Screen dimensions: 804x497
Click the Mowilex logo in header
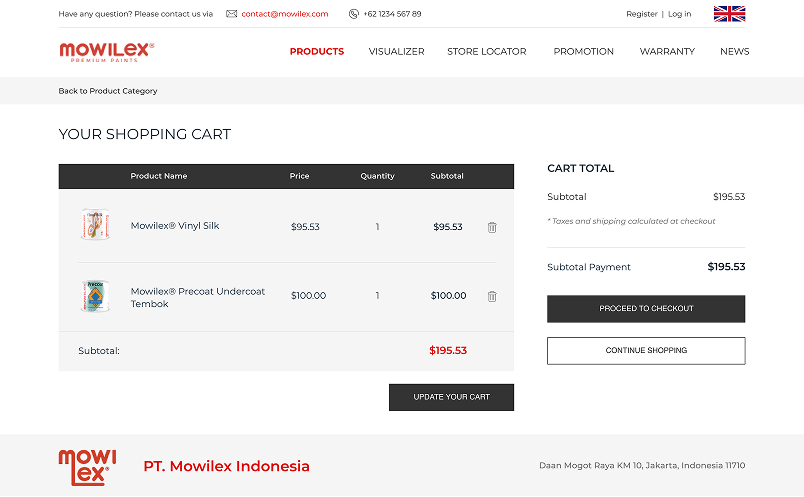point(106,51)
